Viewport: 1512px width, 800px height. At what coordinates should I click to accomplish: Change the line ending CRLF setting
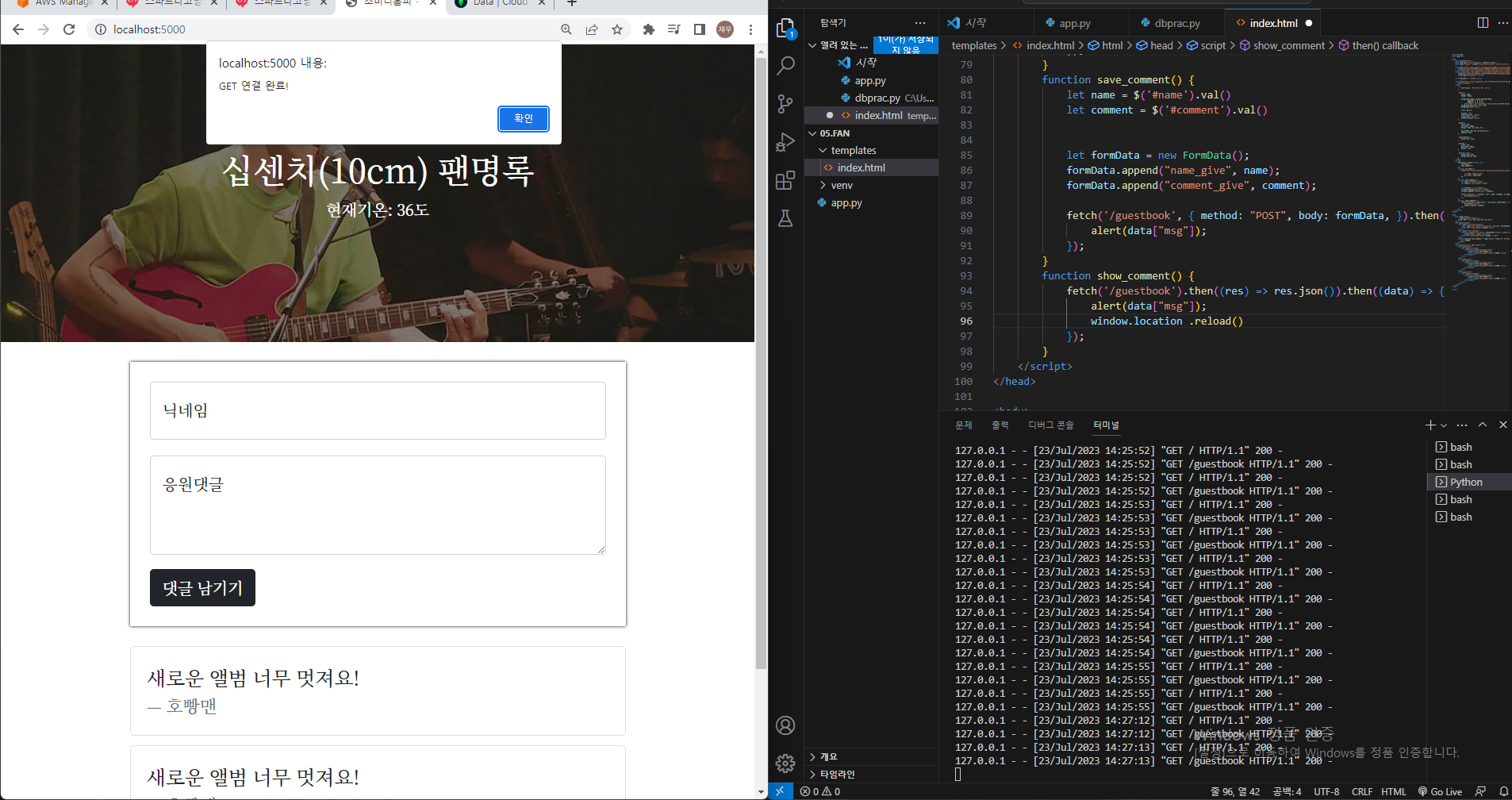tap(1362, 791)
